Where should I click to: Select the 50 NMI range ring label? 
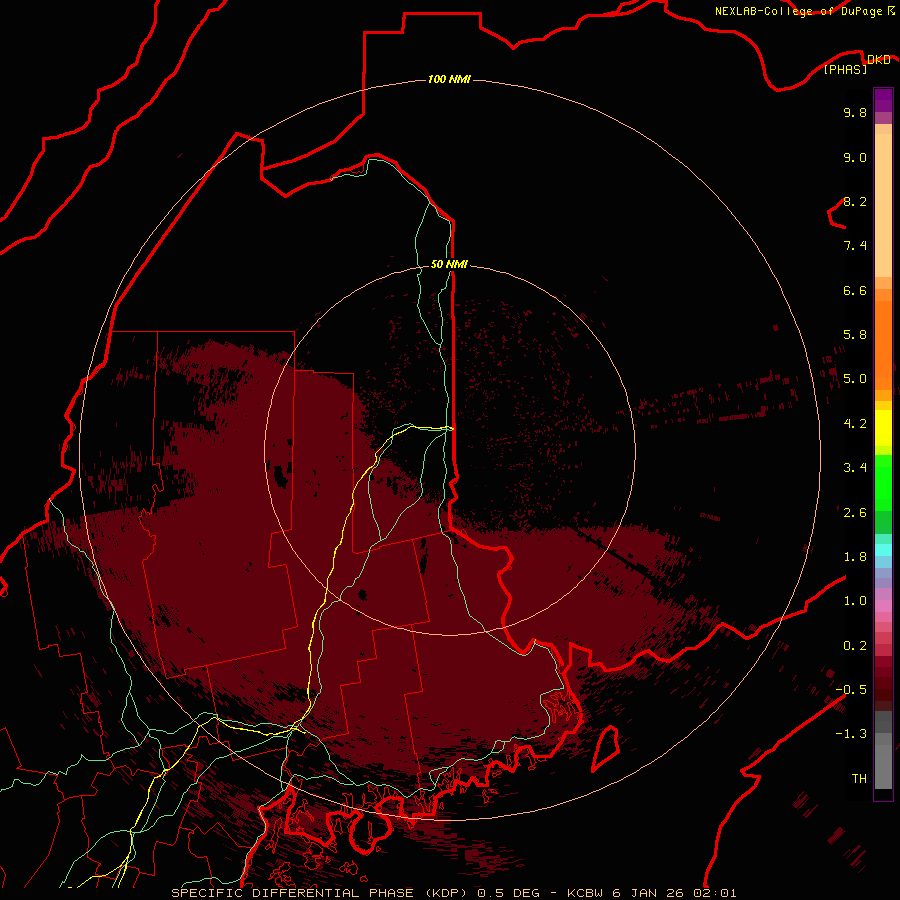click(449, 264)
